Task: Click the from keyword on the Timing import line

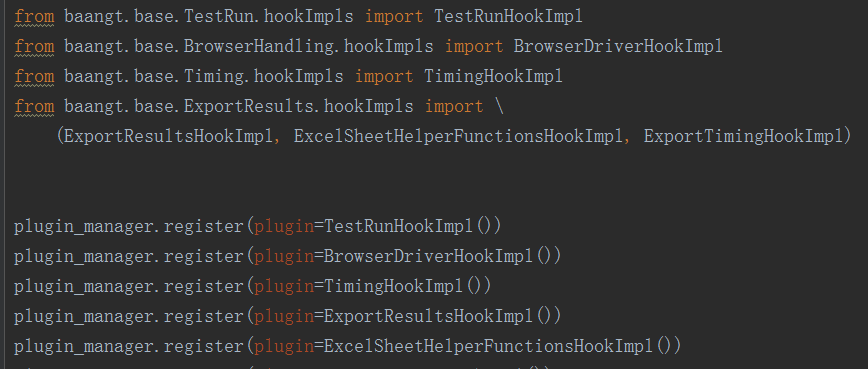Action: point(34,76)
